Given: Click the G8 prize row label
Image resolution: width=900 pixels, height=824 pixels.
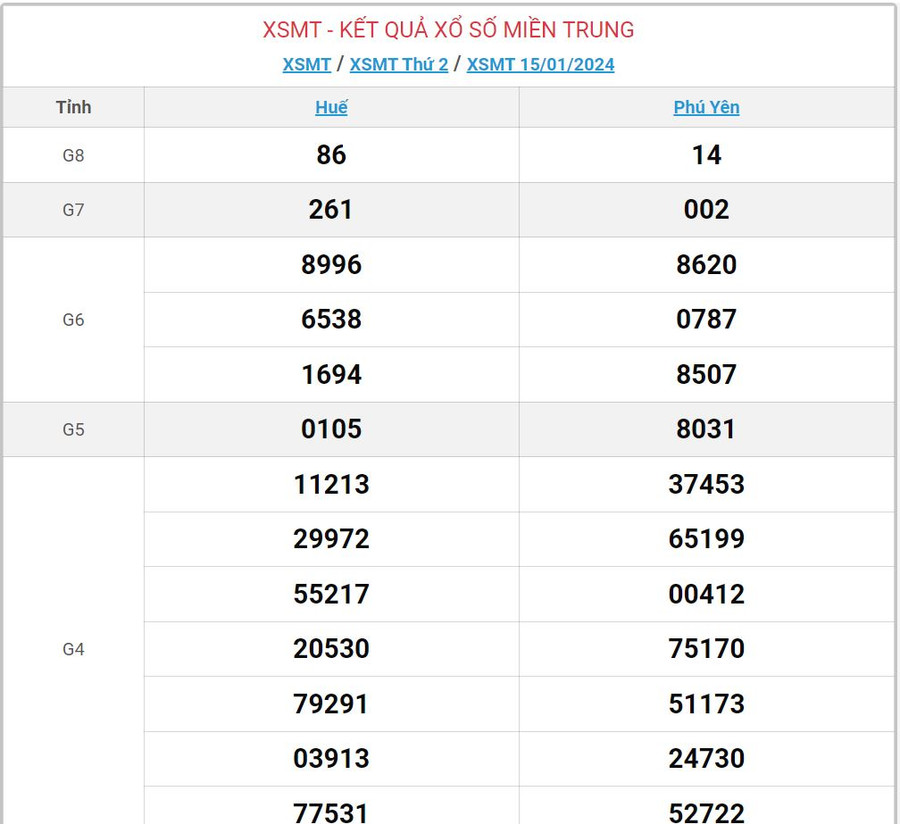Looking at the screenshot, I should [x=73, y=155].
